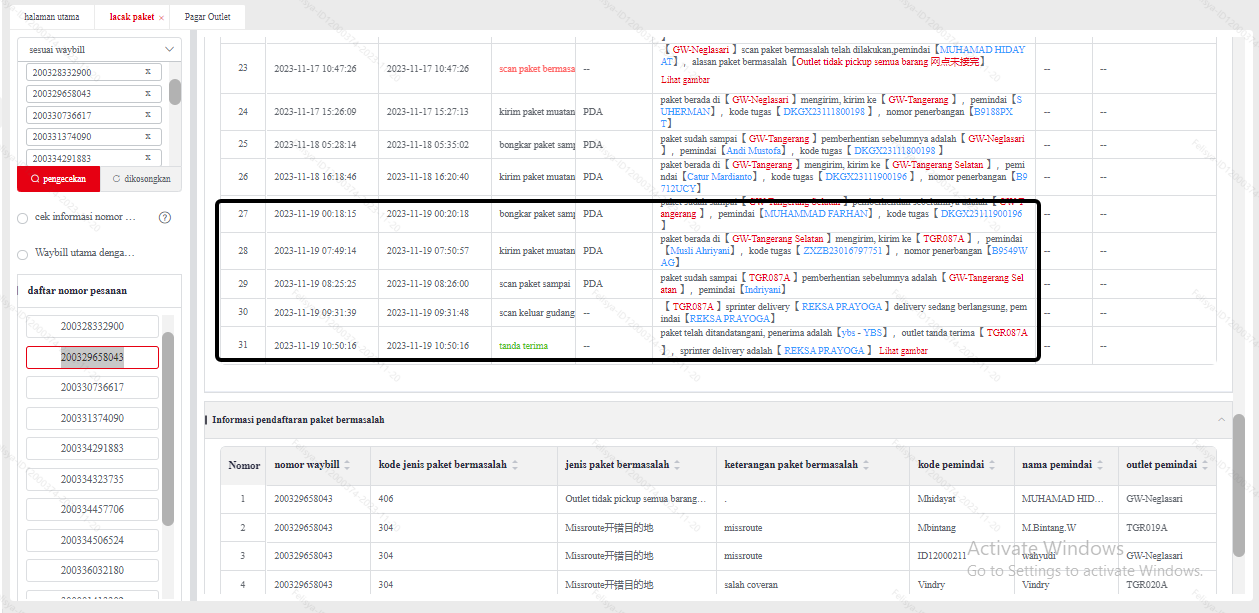Click the salah coveran keterangan cell
The height and width of the screenshot is (613, 1259).
(752, 584)
